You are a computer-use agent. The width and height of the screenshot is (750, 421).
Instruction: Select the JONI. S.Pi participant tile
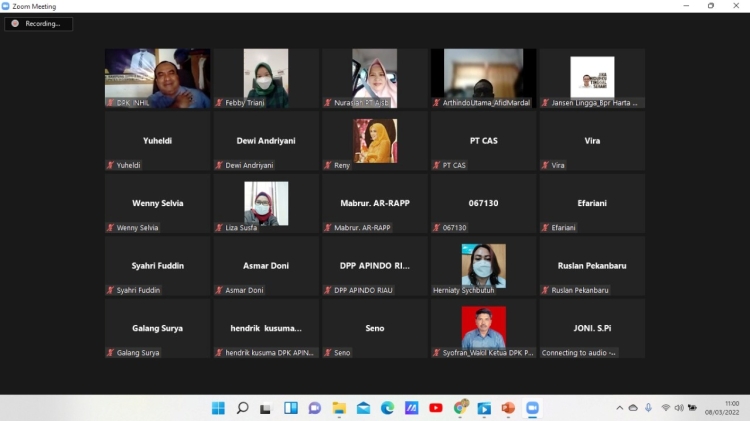point(592,328)
